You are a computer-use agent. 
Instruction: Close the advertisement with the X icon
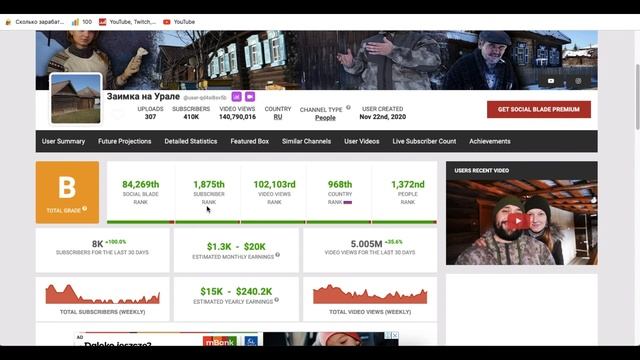click(395, 335)
